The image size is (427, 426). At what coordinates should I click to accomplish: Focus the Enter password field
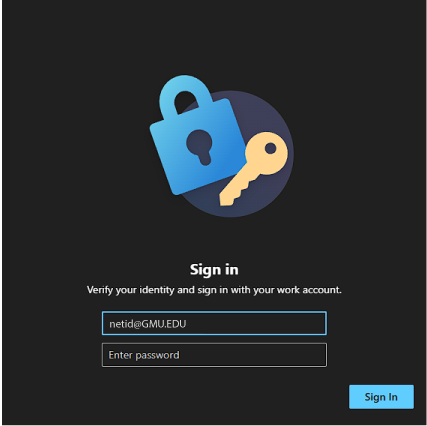[214, 355]
